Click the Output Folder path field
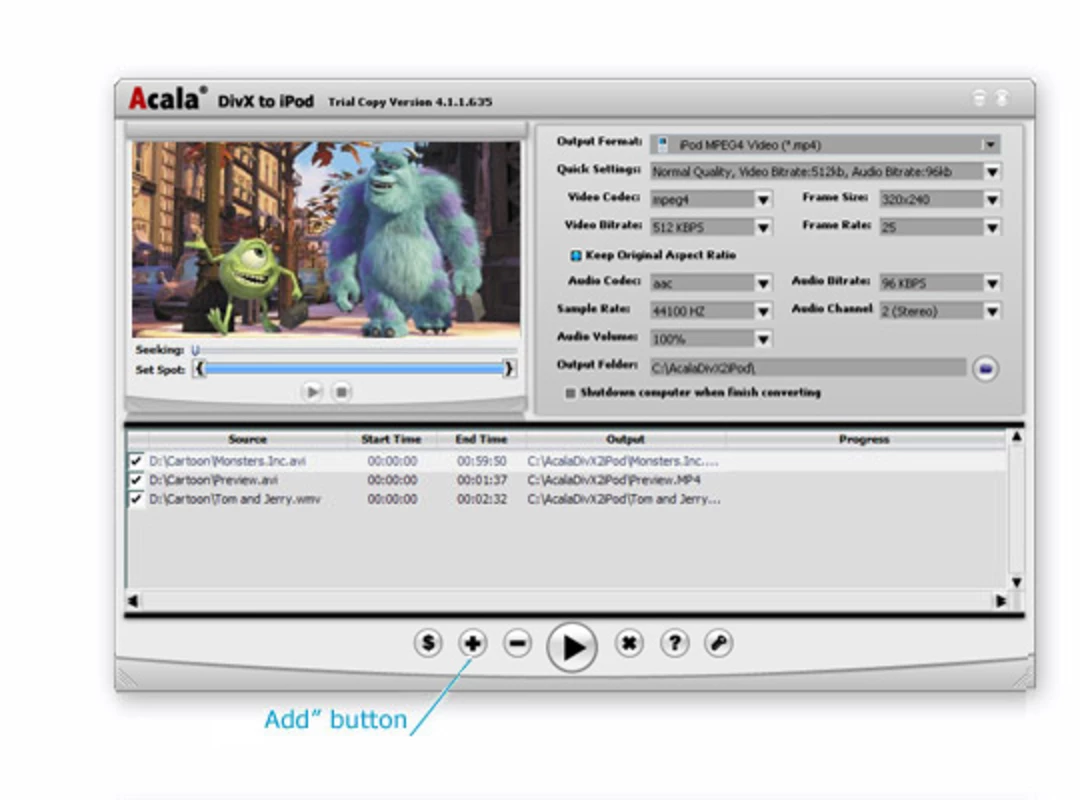The width and height of the screenshot is (1080, 800). click(x=808, y=368)
